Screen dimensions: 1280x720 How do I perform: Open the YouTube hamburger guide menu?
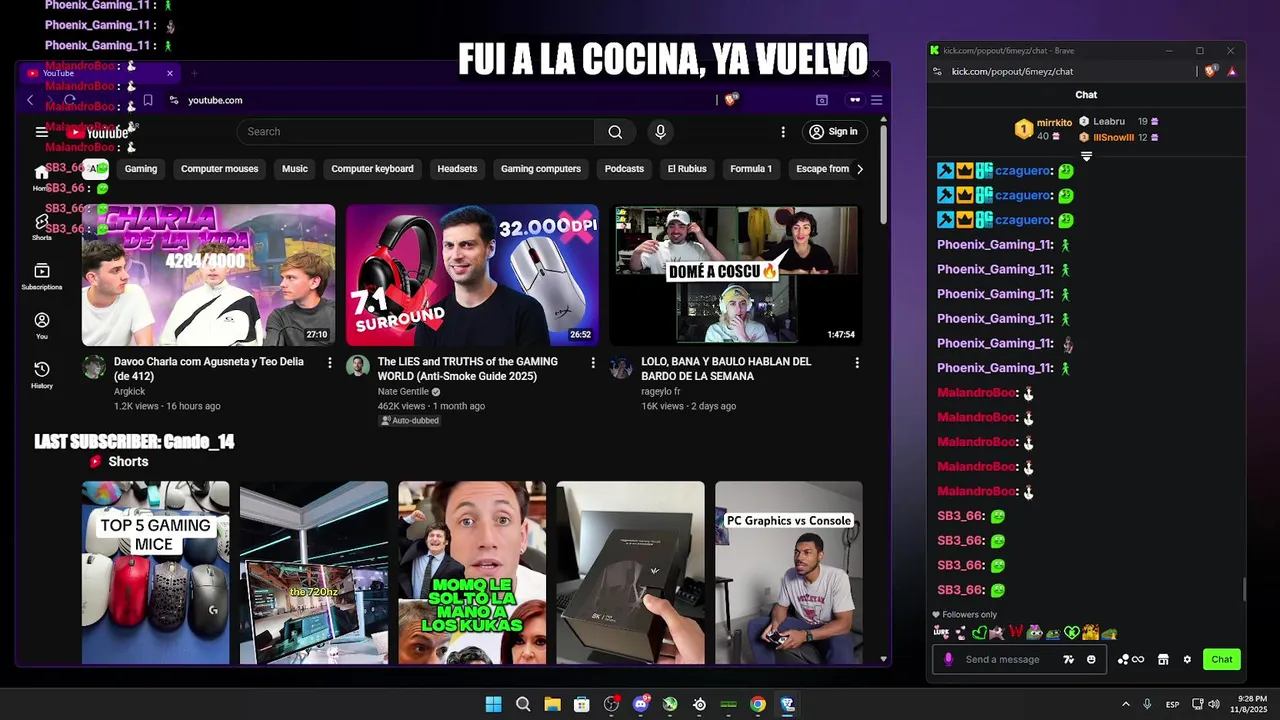pos(41,132)
